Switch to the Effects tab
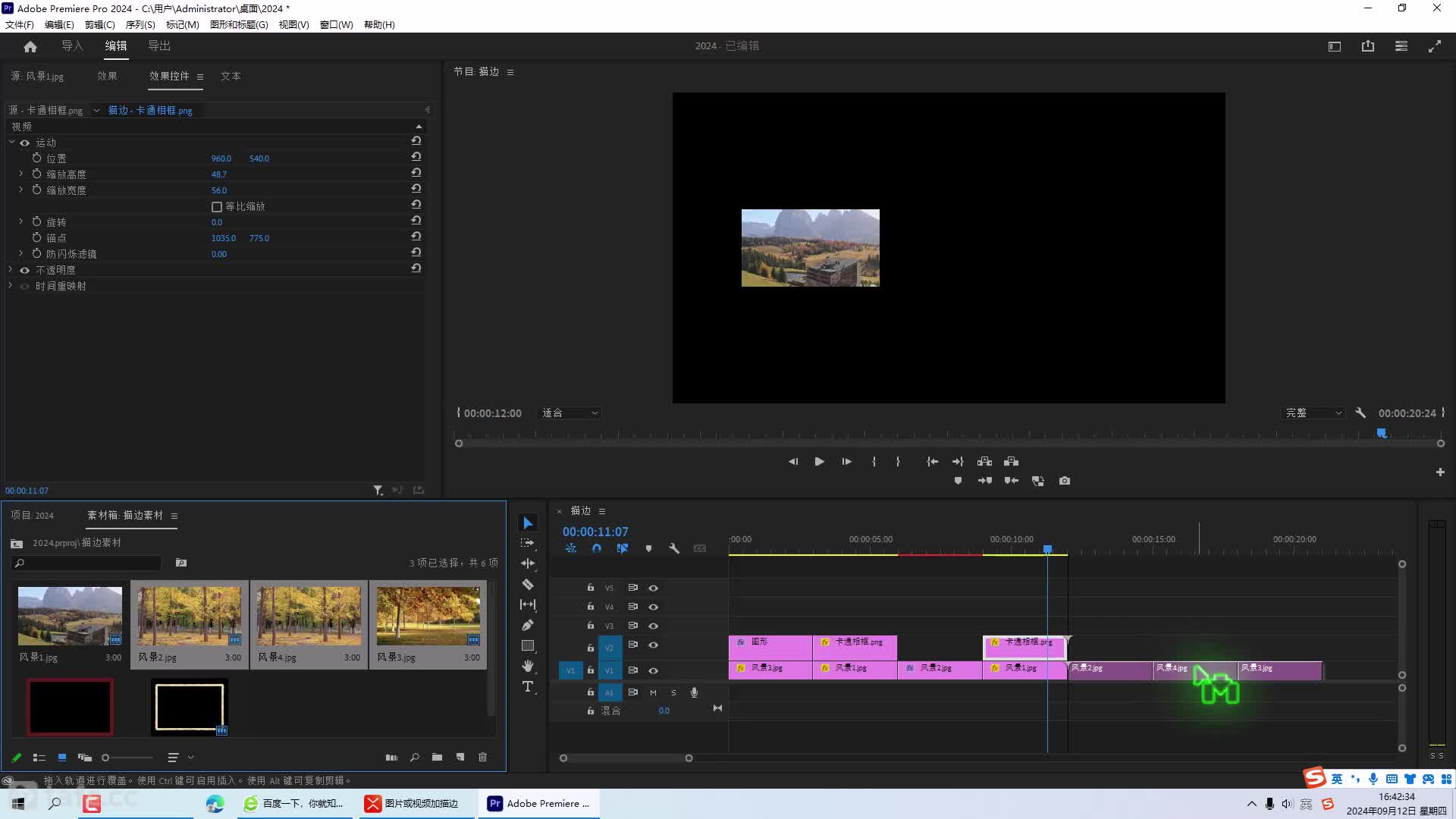The image size is (1456, 819). pyautogui.click(x=107, y=76)
